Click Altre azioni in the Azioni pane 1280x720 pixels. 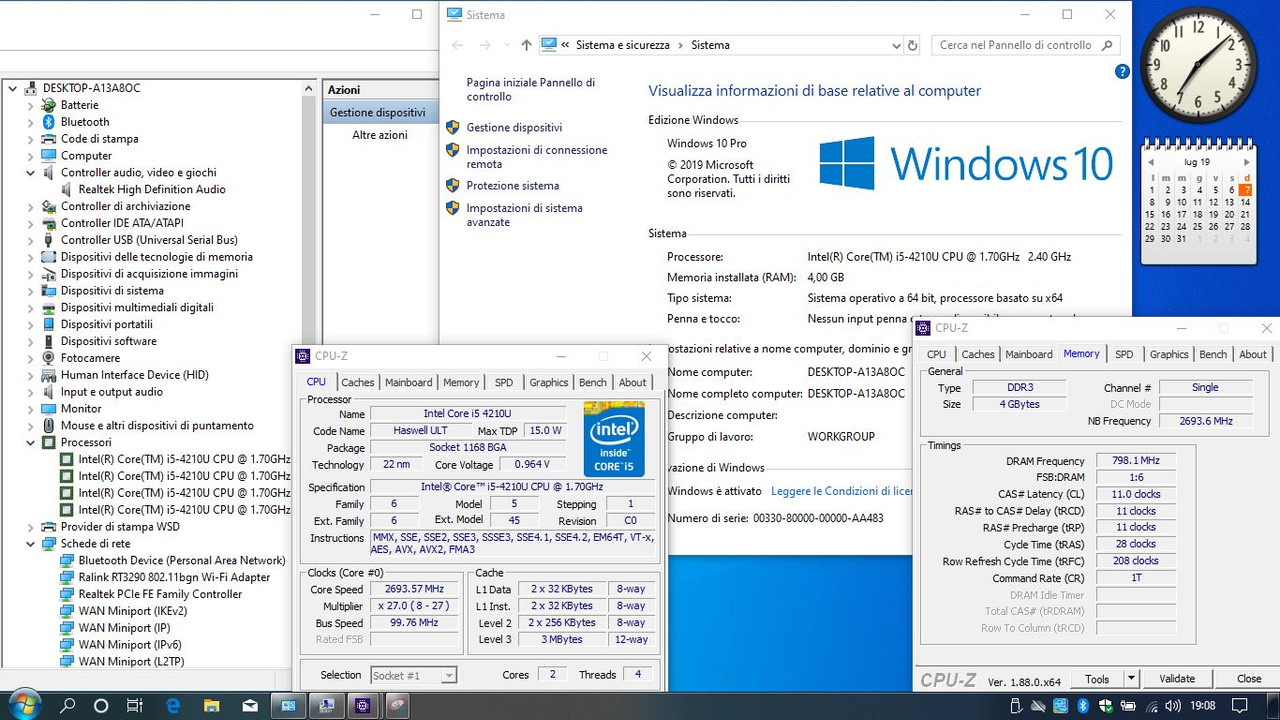[x=380, y=135]
